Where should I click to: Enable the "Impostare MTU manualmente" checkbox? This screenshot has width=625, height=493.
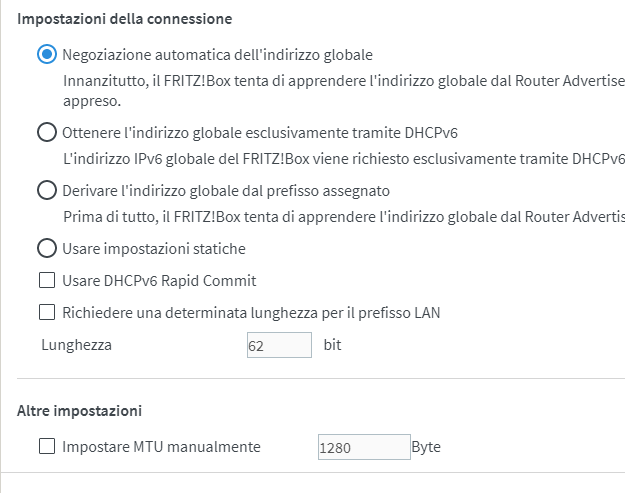(x=47, y=447)
